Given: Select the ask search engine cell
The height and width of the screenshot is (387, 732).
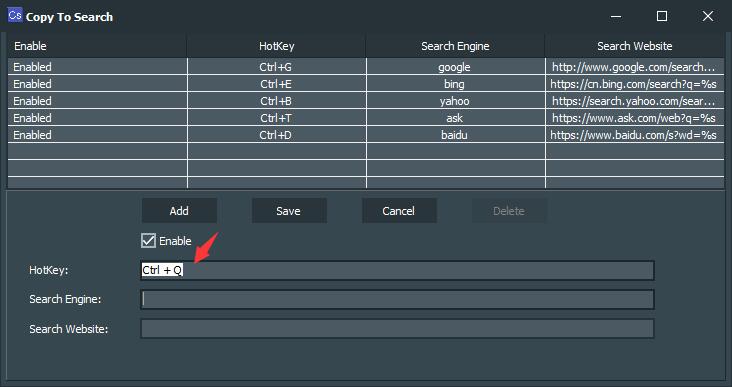Looking at the screenshot, I should [x=455, y=118].
